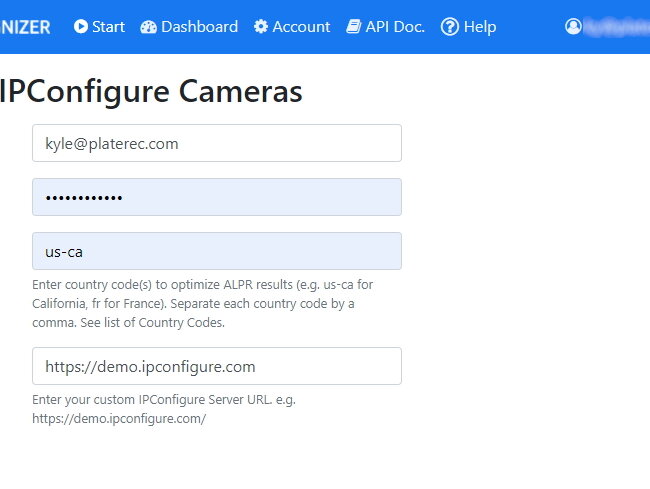The width and height of the screenshot is (650, 489).
Task: Click the API Doc. book icon
Action: click(354, 27)
